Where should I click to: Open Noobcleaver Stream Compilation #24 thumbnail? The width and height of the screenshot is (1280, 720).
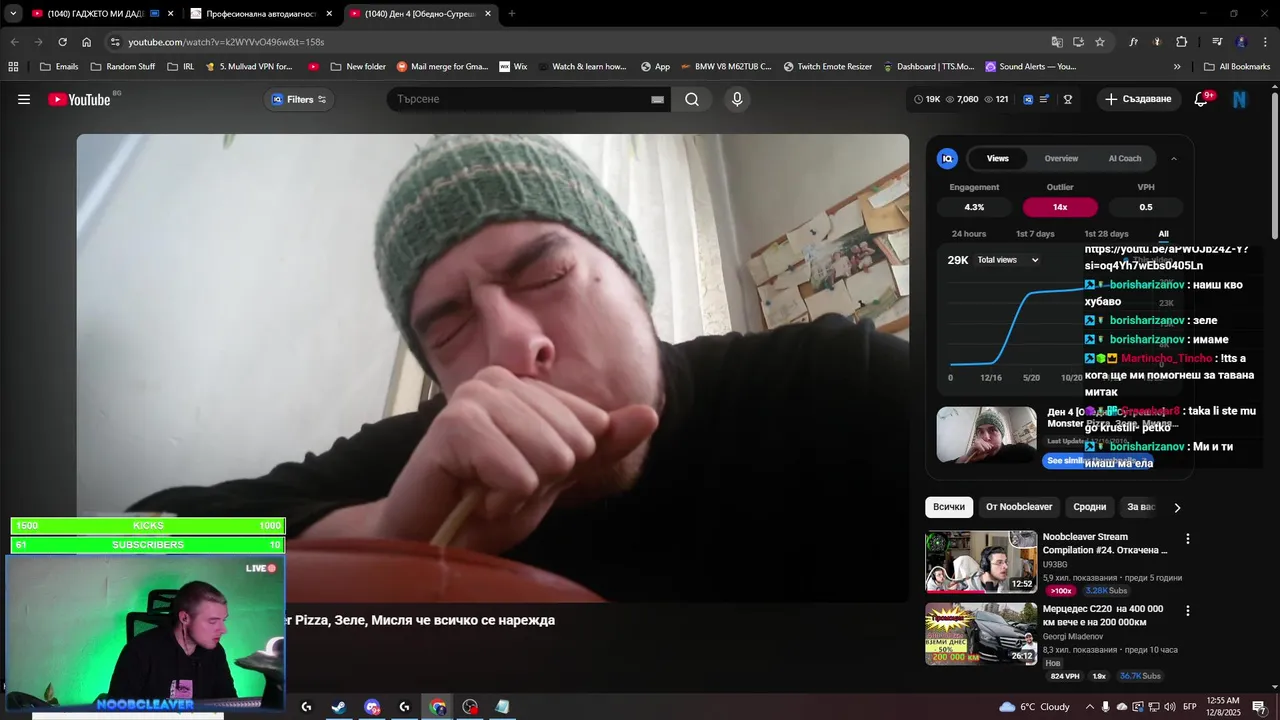tap(981, 562)
